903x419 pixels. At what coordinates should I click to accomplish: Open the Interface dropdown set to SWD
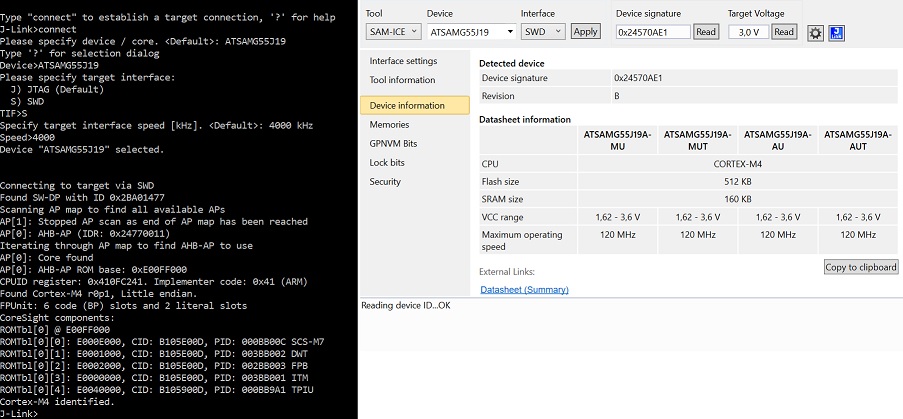pos(543,32)
